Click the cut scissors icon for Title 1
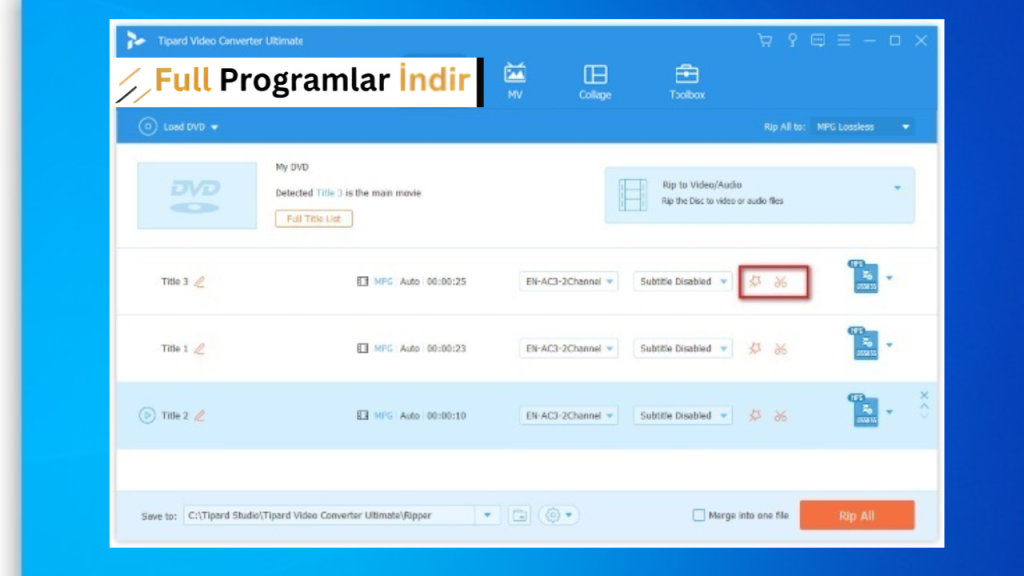1024x576 pixels. tap(780, 349)
